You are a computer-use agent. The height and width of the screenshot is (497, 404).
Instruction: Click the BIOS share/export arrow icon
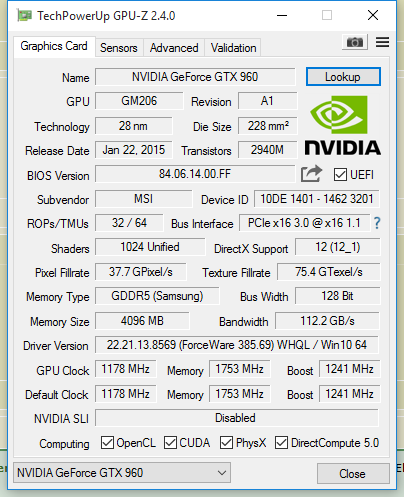pos(311,174)
